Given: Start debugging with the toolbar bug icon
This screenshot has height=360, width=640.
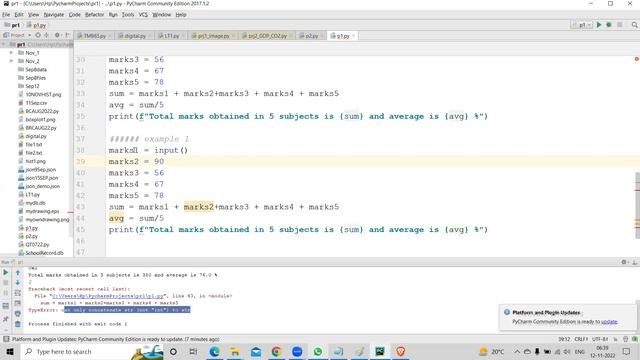Looking at the screenshot, I should [609, 25].
